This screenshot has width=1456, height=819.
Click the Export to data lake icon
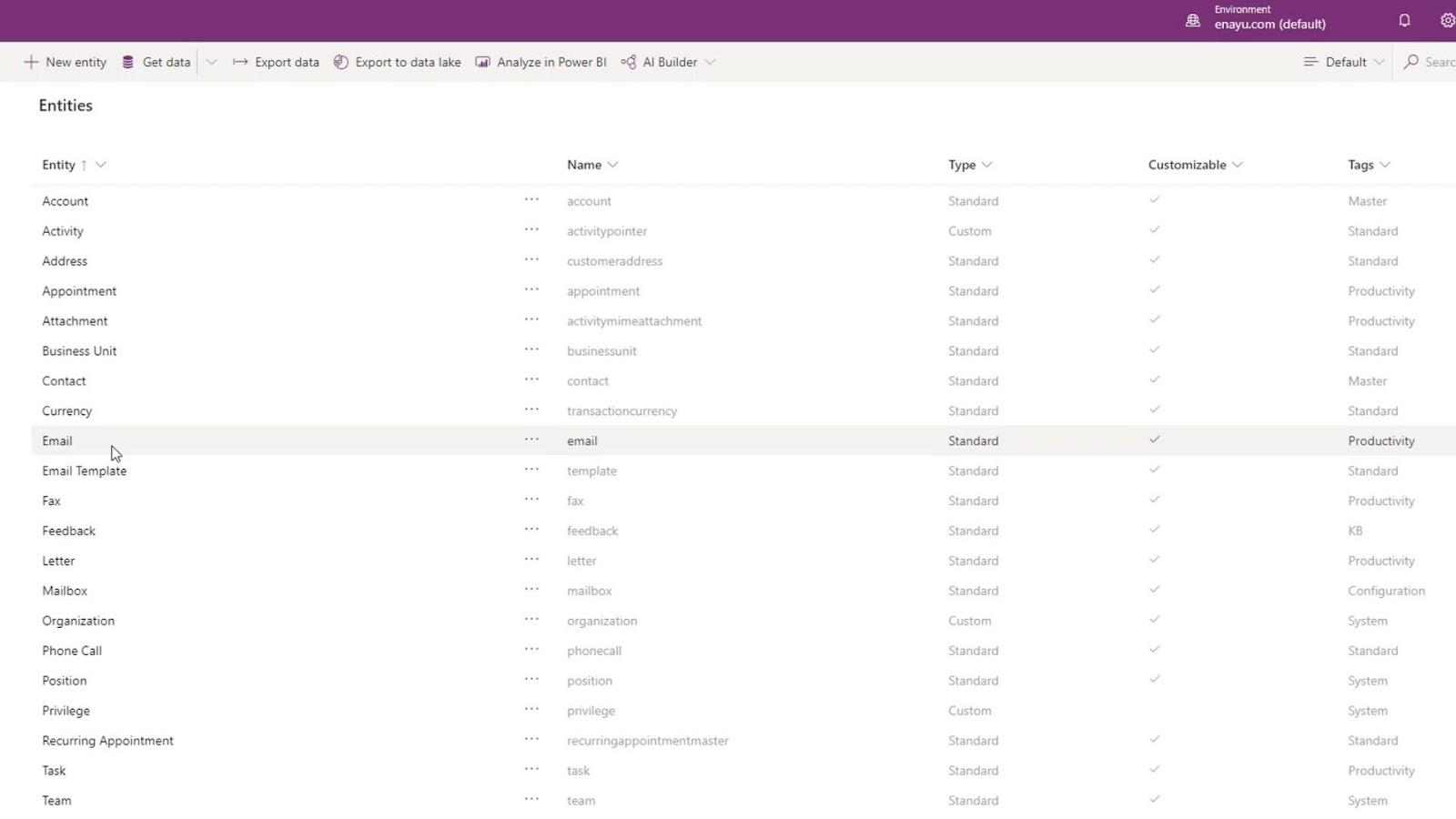pyautogui.click(x=340, y=62)
